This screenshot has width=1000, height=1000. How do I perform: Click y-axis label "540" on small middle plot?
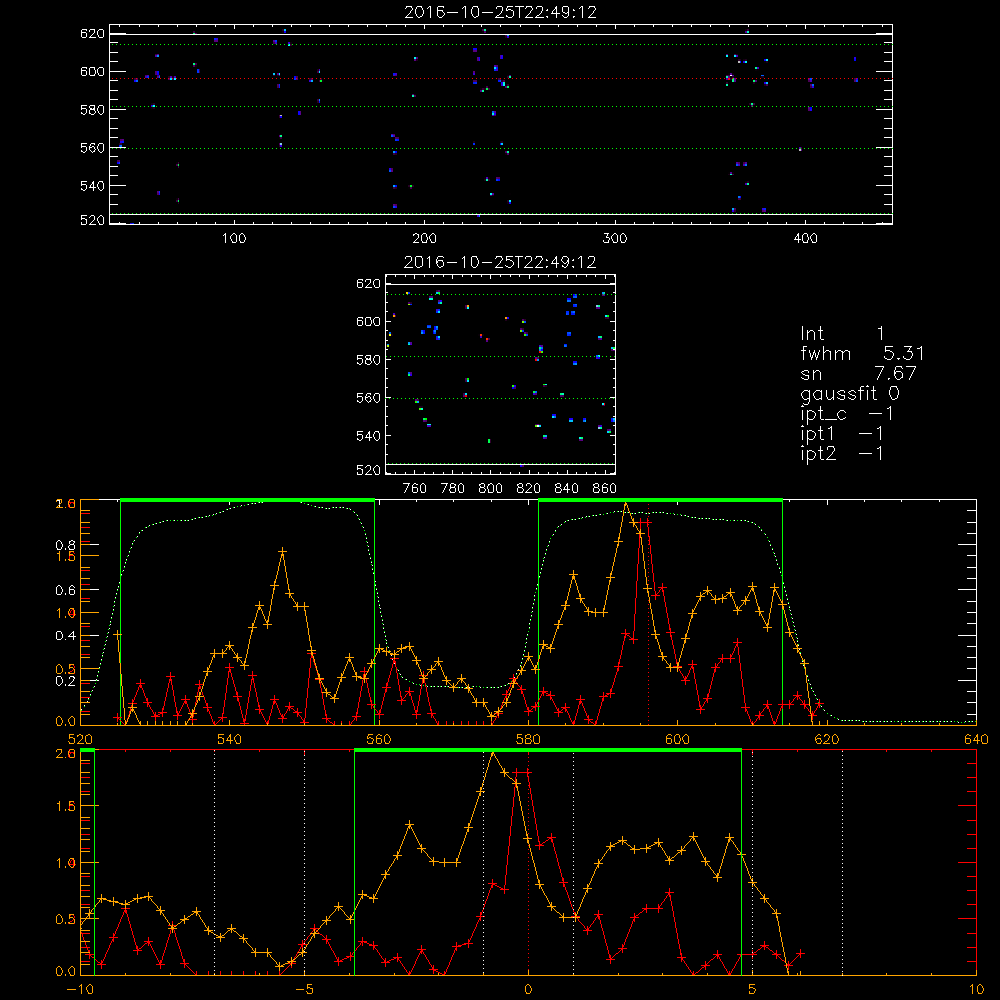tap(368, 436)
